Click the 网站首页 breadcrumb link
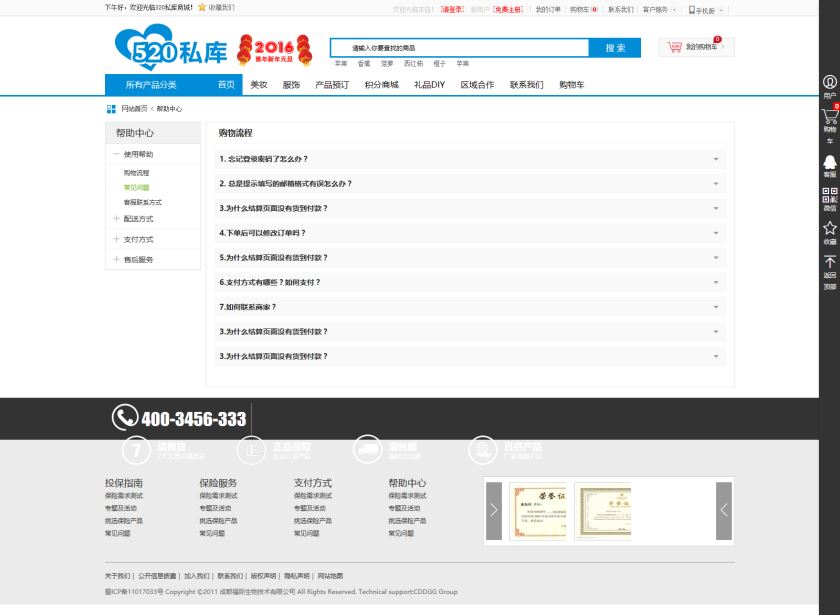The height and width of the screenshot is (615, 840). coord(134,109)
